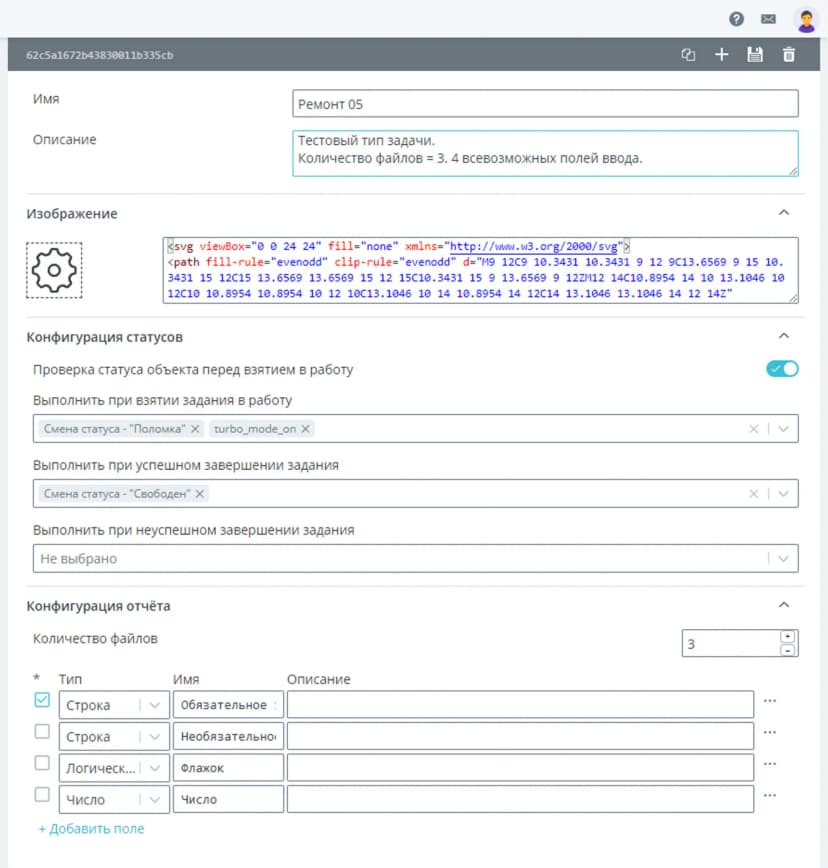Select the ID text 62c5a1672b43830011b335cb
Screen dimensions: 828x868
pyautogui.click(x=100, y=55)
